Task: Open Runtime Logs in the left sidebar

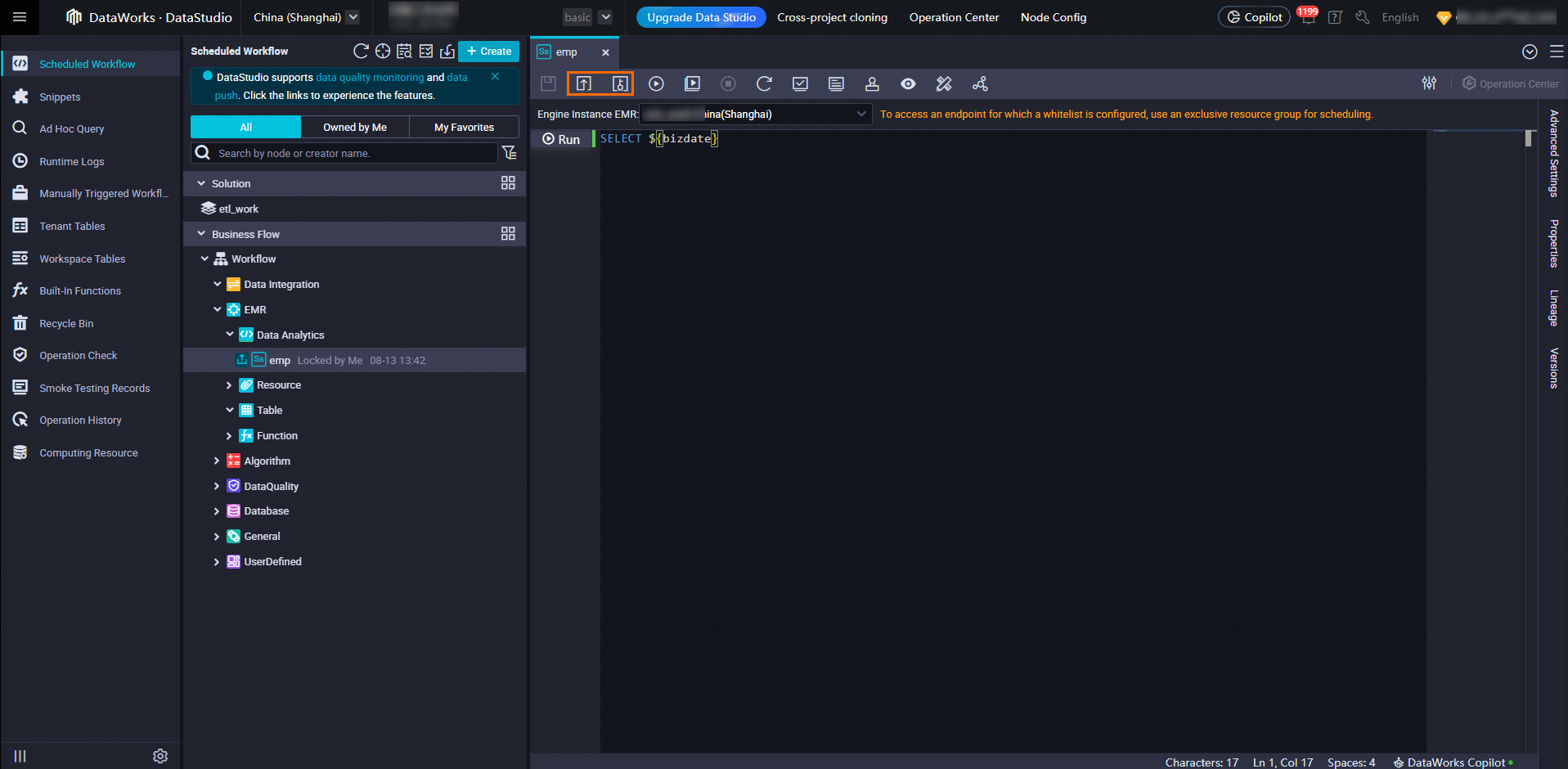Action: pos(72,162)
